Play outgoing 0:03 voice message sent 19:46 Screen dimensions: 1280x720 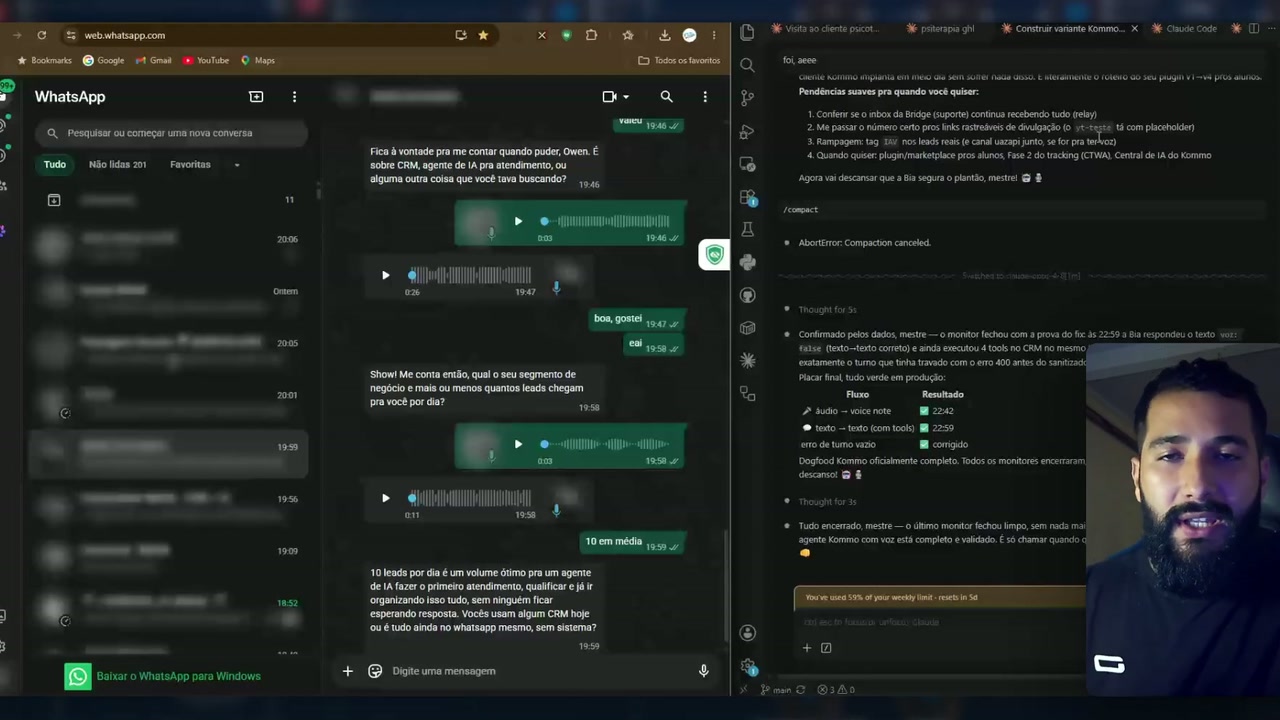click(518, 221)
